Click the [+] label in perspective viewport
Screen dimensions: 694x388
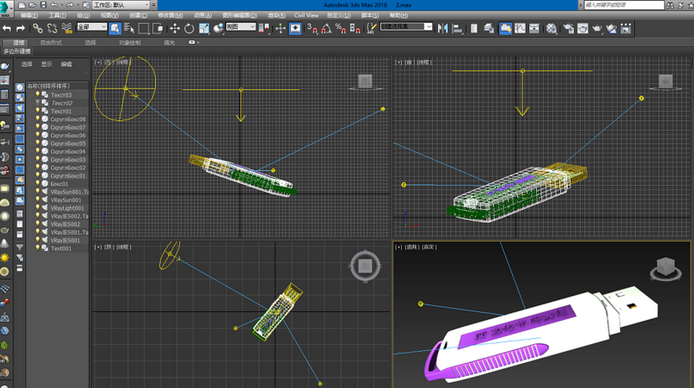click(x=398, y=247)
